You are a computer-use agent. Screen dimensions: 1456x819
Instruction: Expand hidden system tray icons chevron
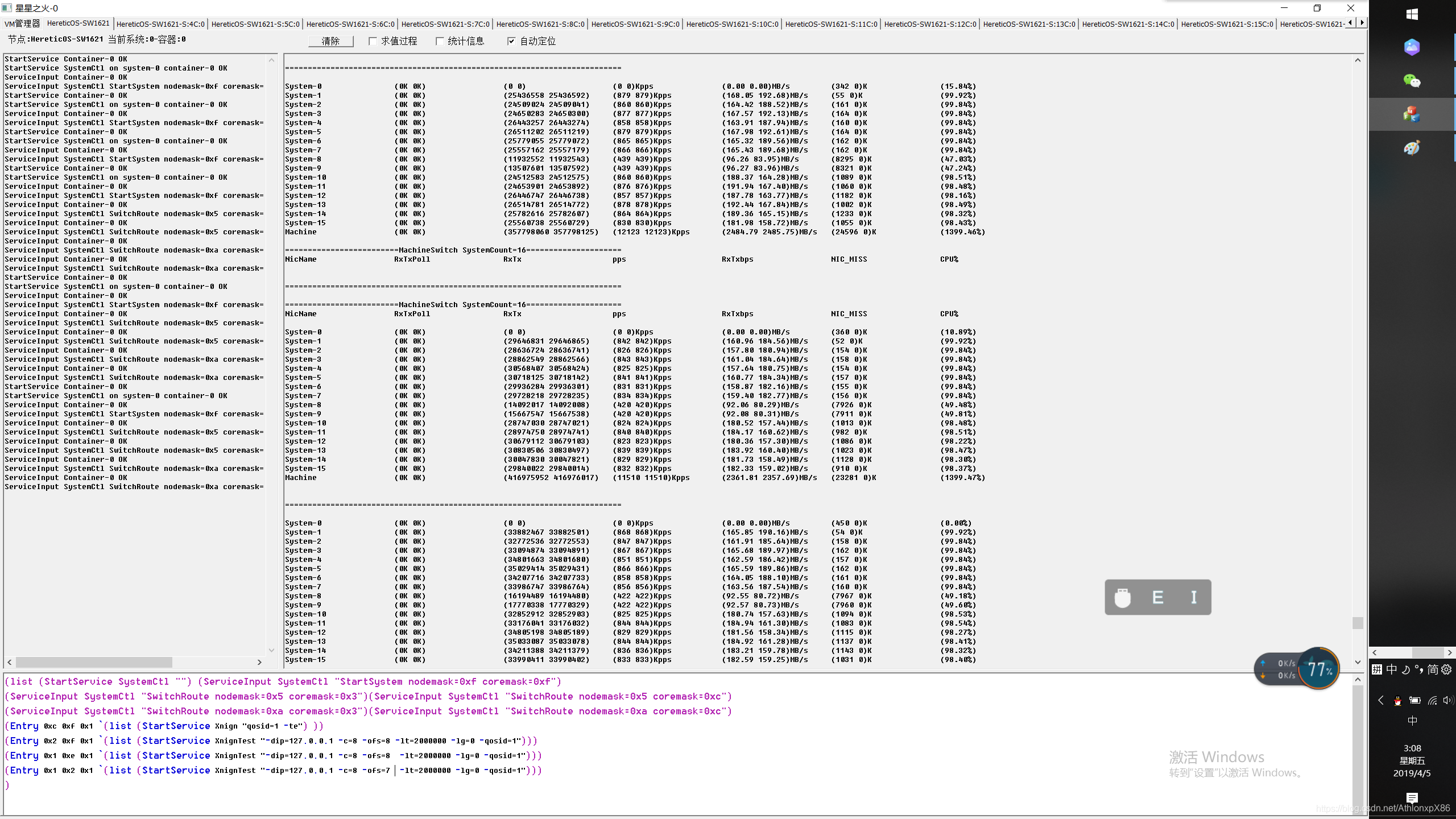point(1381,701)
